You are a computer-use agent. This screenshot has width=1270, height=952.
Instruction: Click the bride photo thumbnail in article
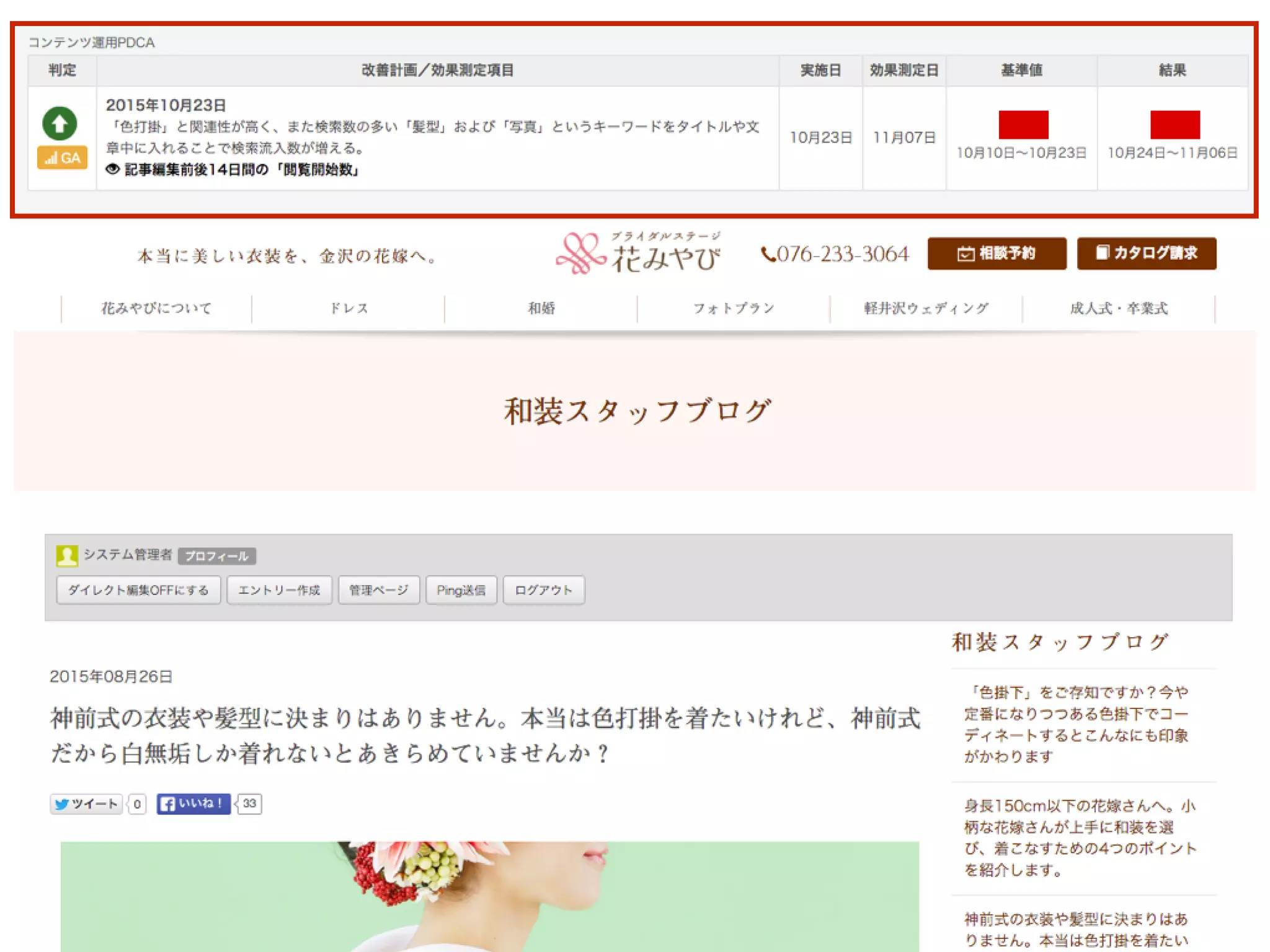pyautogui.click(x=489, y=896)
